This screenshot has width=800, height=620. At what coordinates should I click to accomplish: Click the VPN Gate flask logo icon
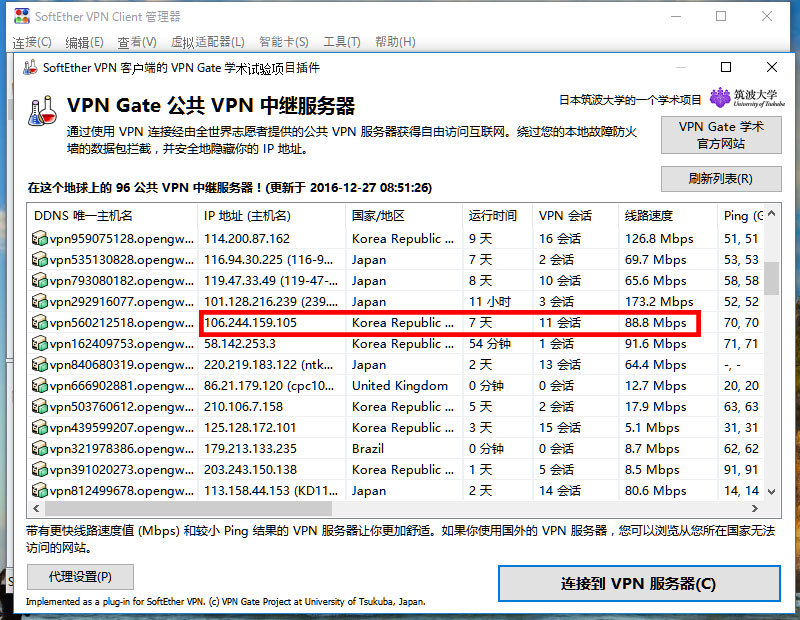pos(42,110)
